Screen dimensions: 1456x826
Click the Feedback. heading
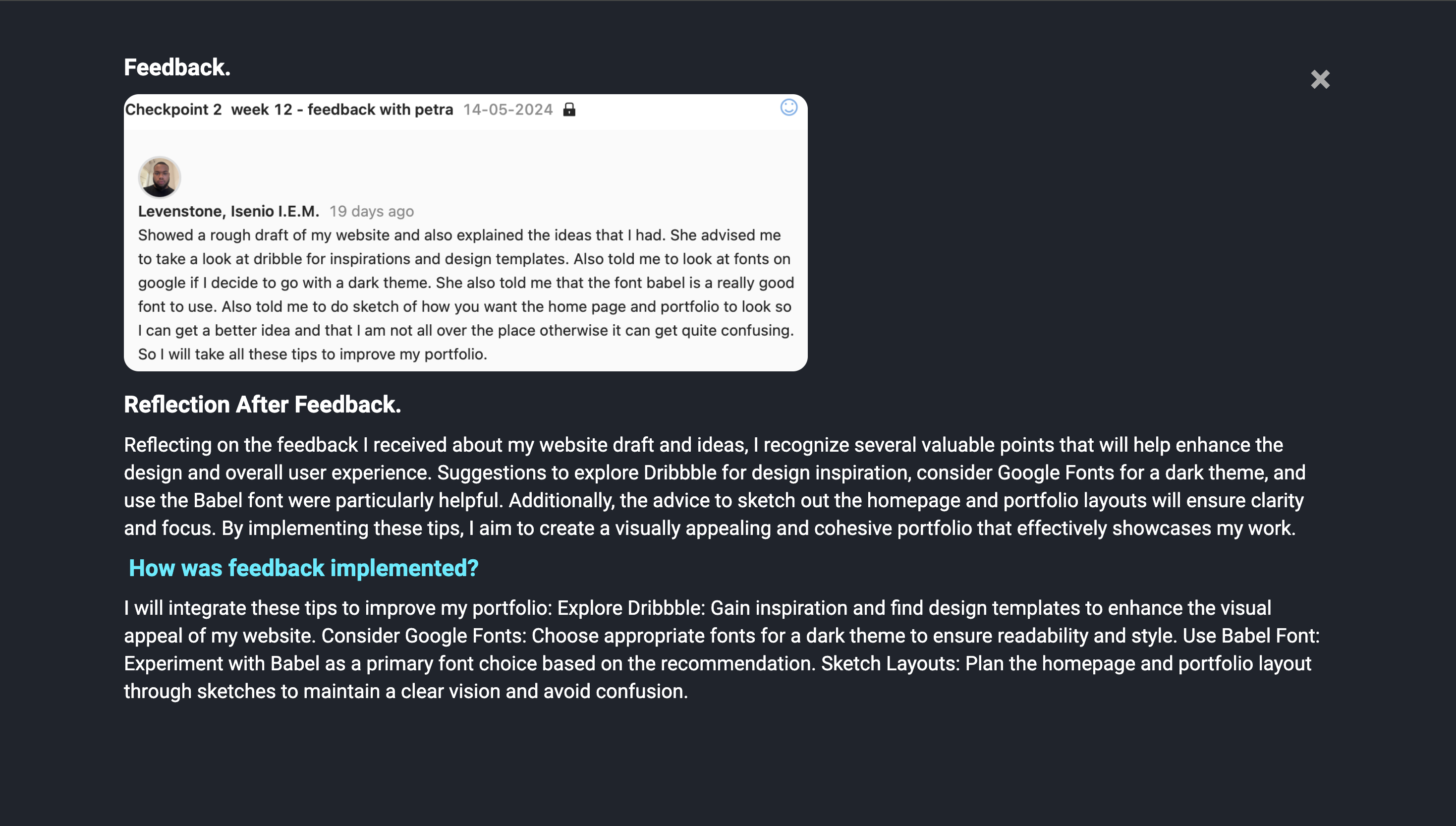(177, 67)
